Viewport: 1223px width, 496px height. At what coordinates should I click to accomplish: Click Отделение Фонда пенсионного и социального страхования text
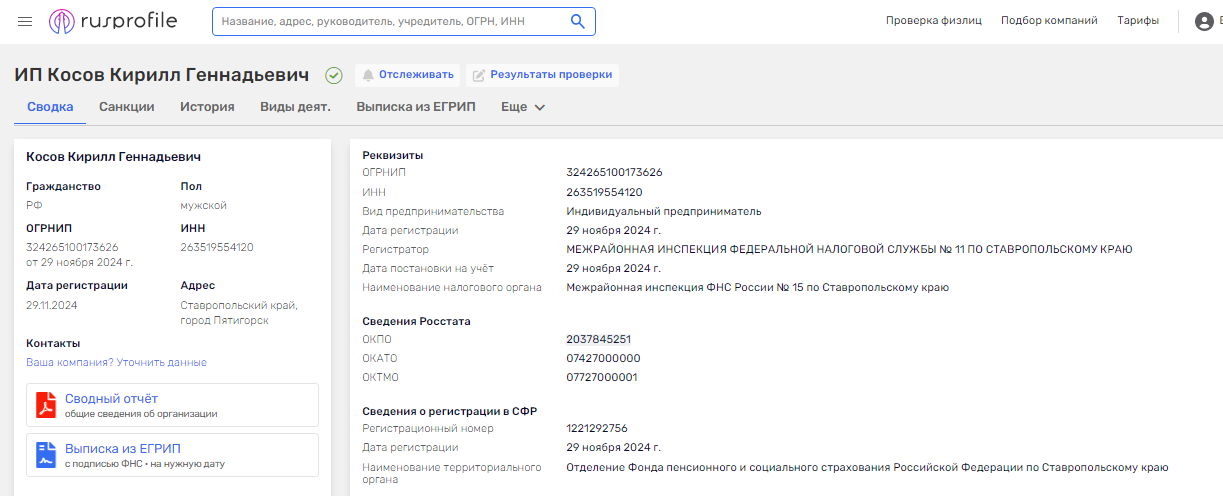867,467
